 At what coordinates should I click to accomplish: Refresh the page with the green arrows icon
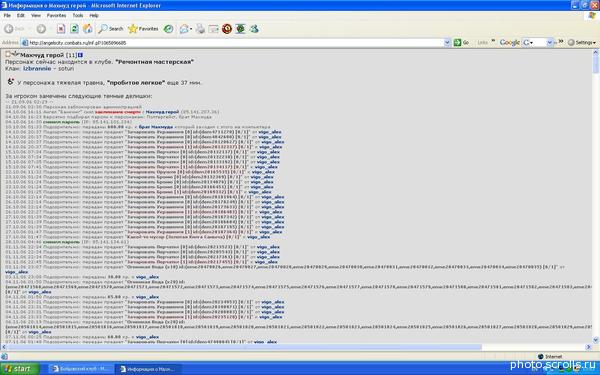coord(75,29)
